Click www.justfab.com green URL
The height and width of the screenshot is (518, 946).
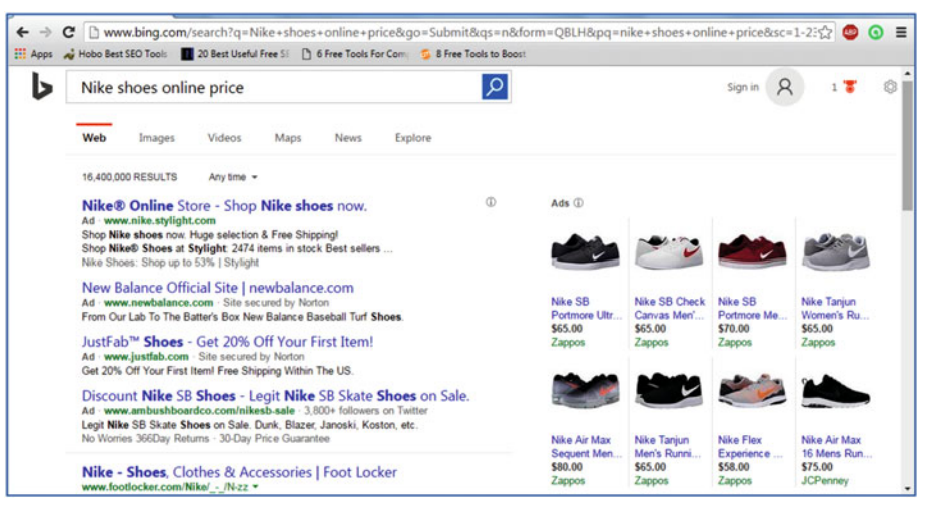point(146,357)
